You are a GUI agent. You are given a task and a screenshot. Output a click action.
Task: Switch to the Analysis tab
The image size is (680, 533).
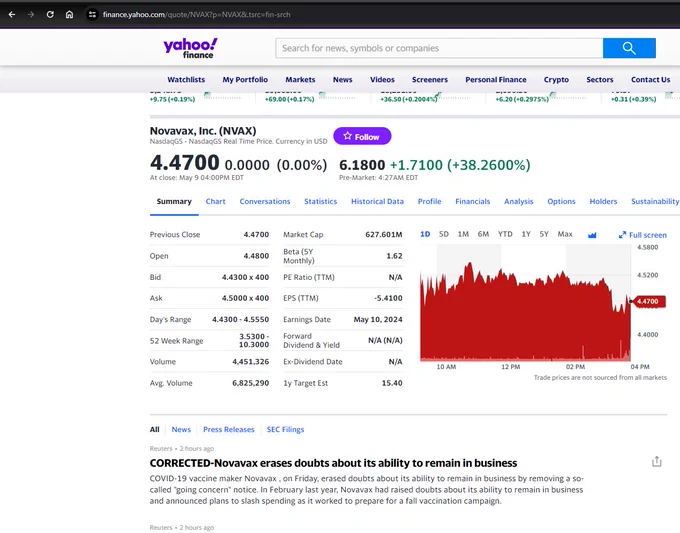click(x=519, y=201)
